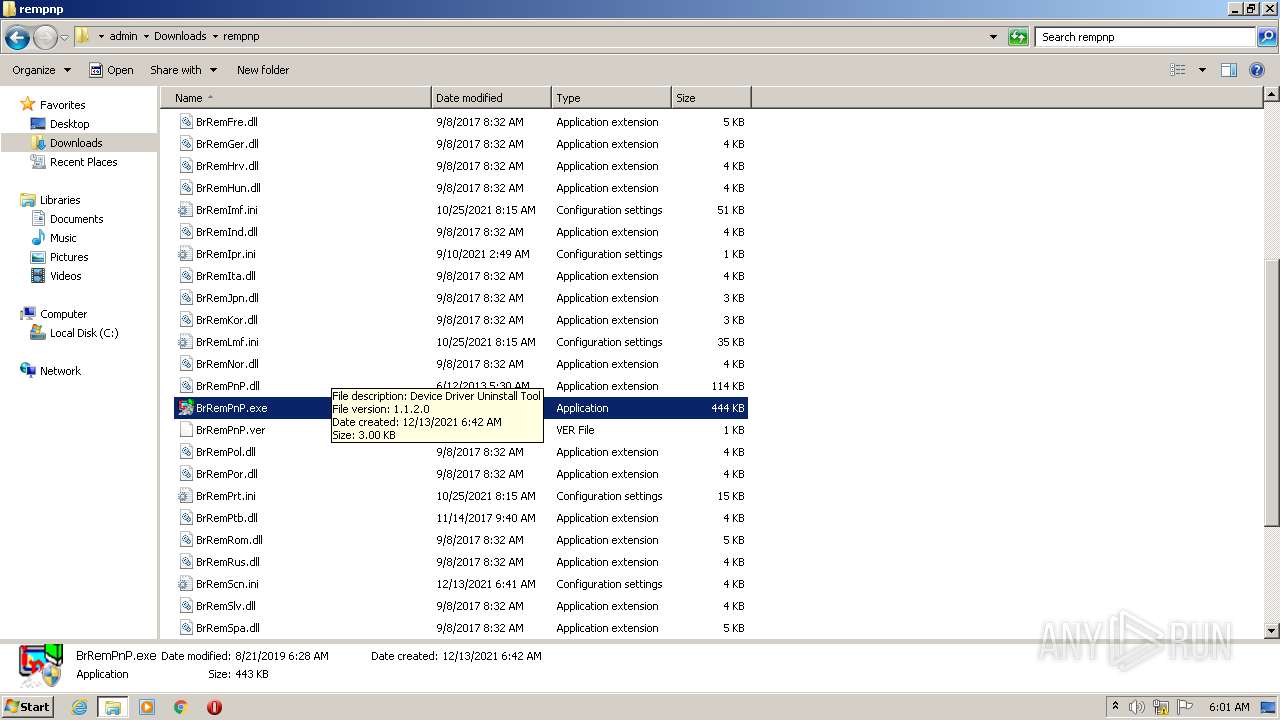1280x720 pixels.
Task: Select the BrRemJpn.dll file
Action: [x=461, y=298]
